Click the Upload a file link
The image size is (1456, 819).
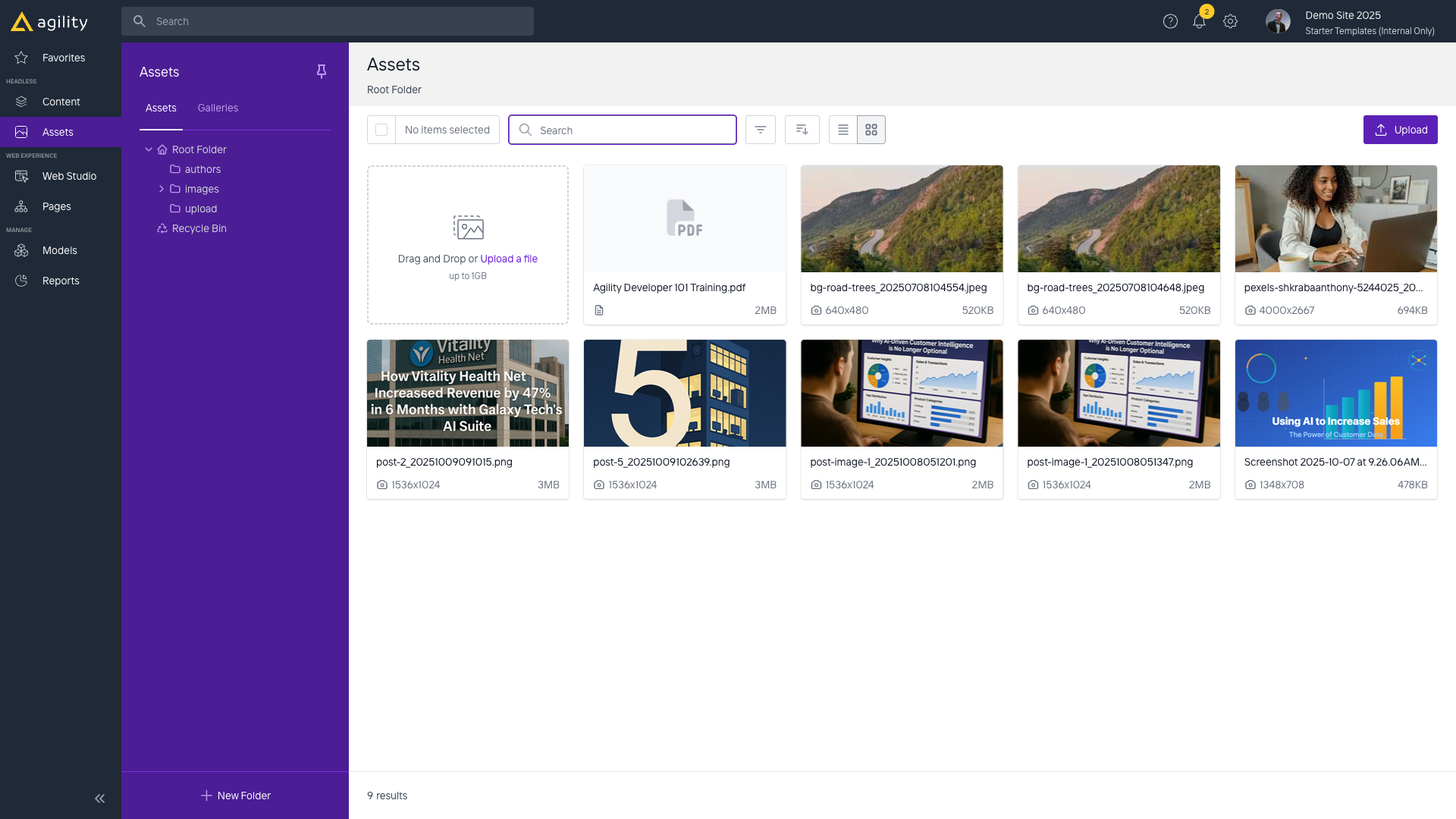(509, 259)
